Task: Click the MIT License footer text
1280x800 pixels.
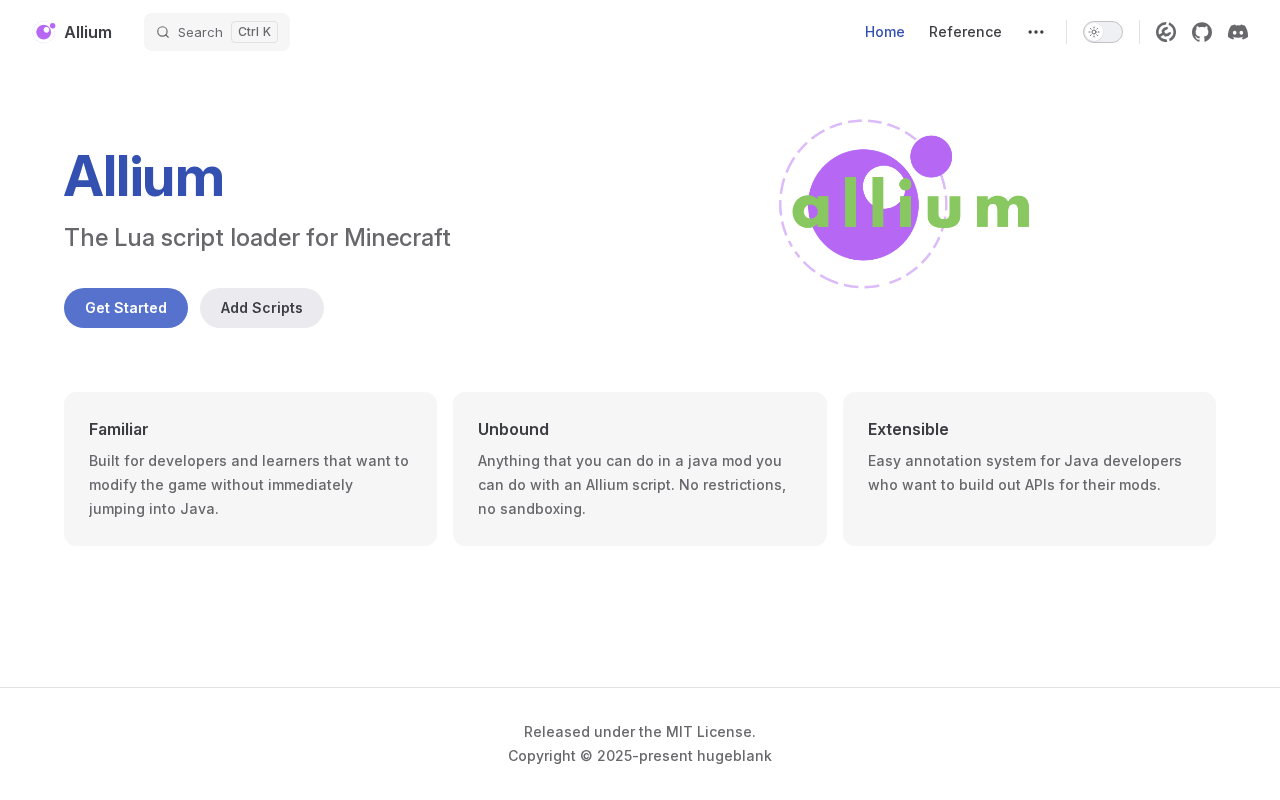Action: click(x=640, y=732)
